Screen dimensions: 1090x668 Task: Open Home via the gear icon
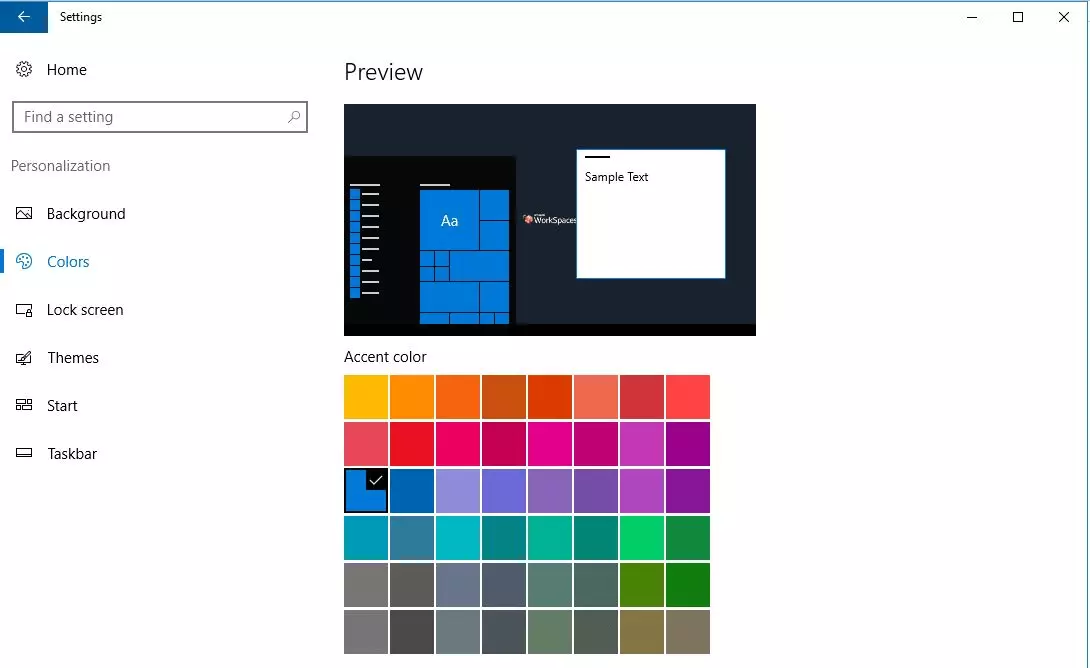[x=24, y=70]
